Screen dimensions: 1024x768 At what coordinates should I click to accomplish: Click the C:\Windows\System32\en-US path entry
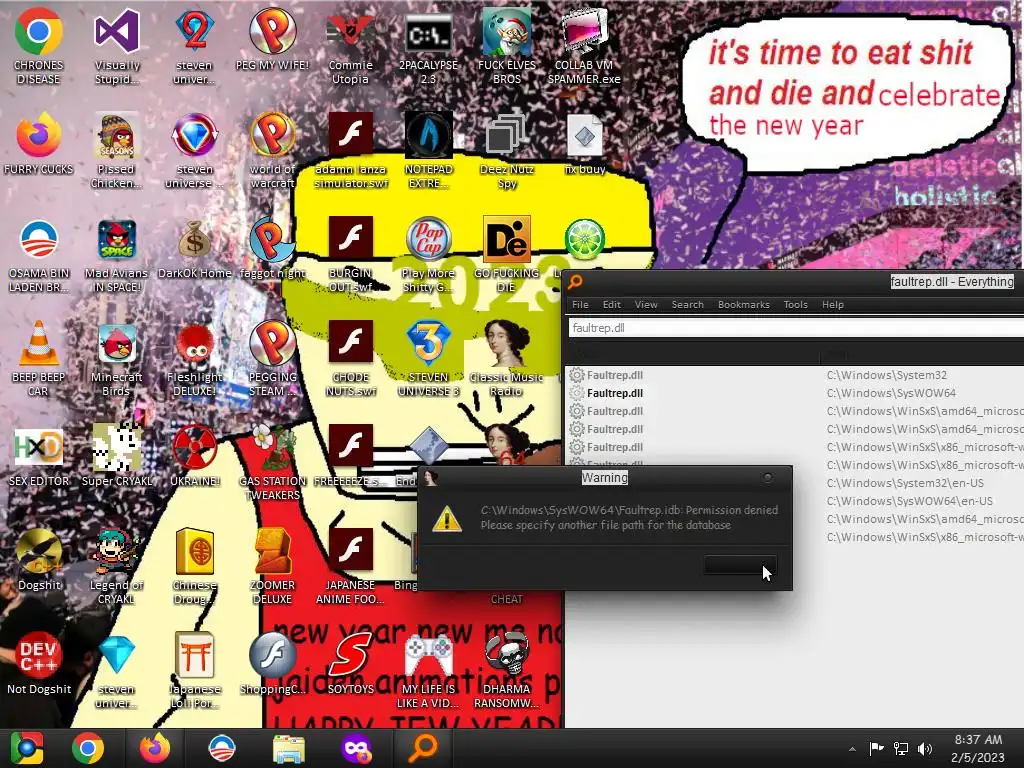[904, 483]
